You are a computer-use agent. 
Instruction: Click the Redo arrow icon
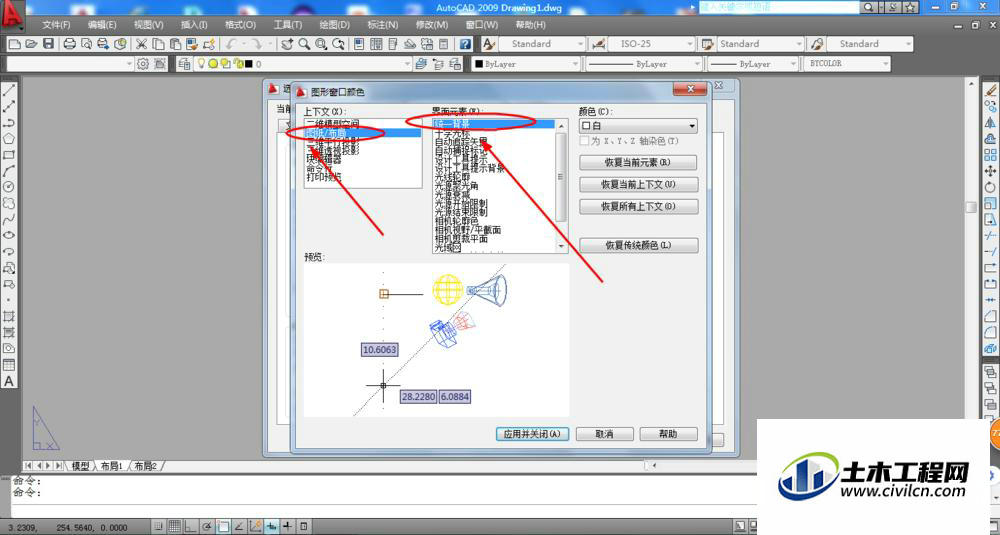[x=256, y=44]
